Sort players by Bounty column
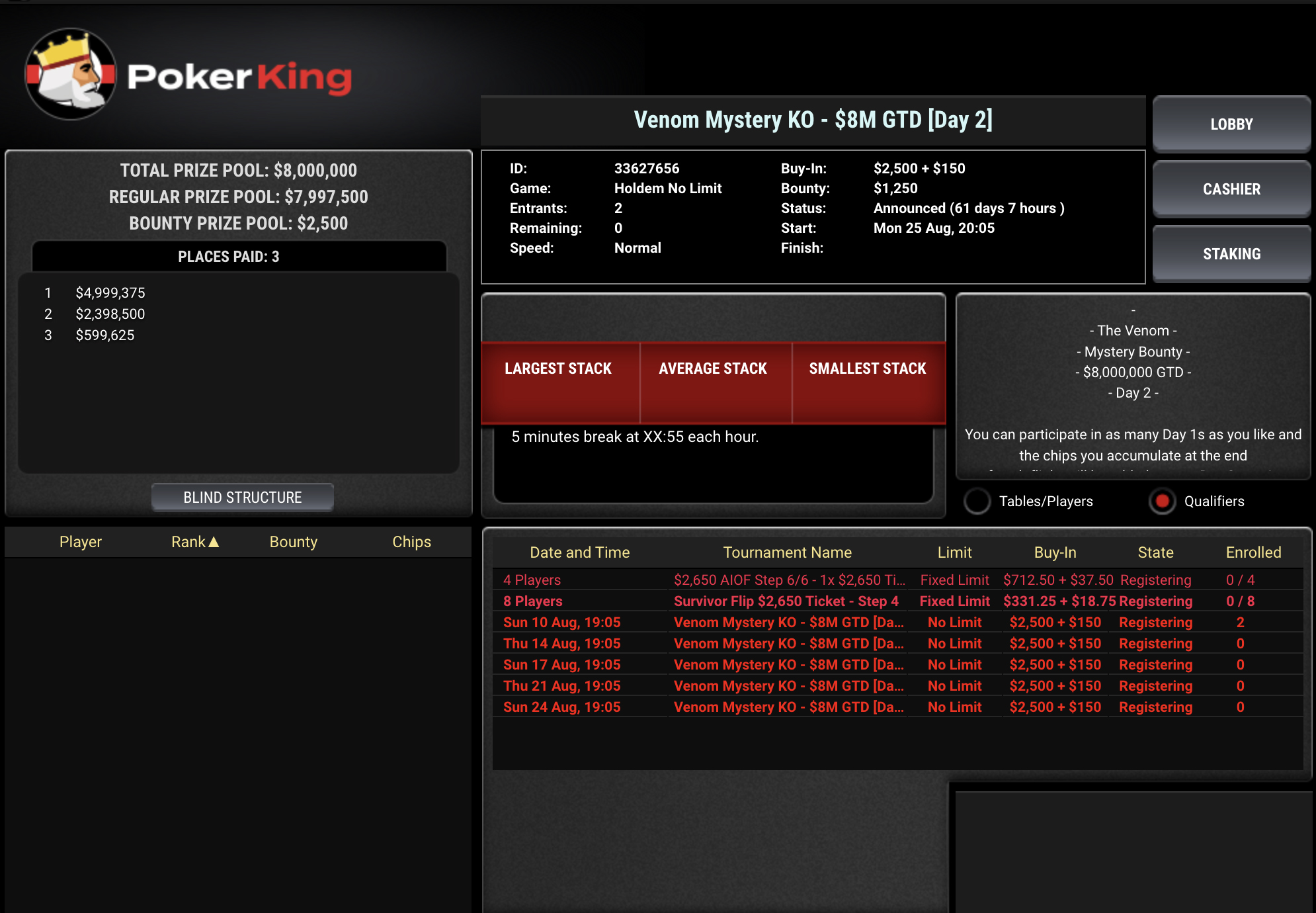 point(293,542)
